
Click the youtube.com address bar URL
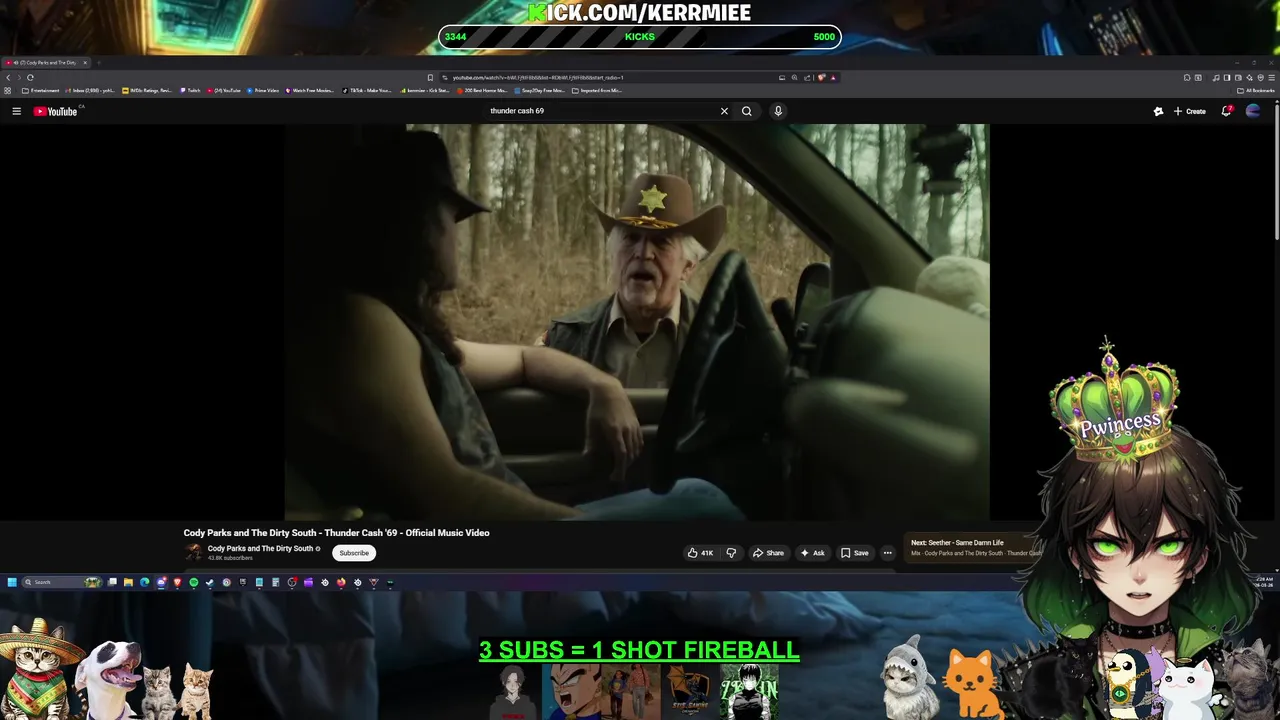pyautogui.click(x=538, y=77)
